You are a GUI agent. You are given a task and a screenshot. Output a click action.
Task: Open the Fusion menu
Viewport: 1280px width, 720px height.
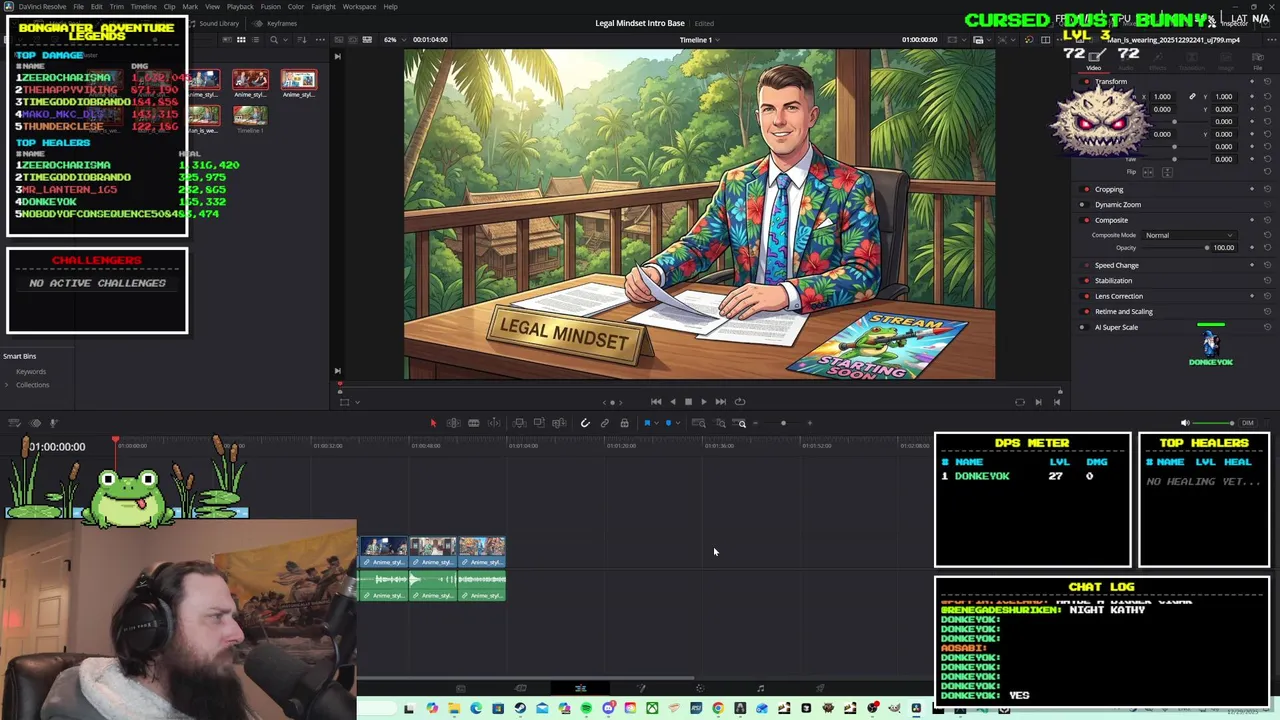pyautogui.click(x=270, y=6)
